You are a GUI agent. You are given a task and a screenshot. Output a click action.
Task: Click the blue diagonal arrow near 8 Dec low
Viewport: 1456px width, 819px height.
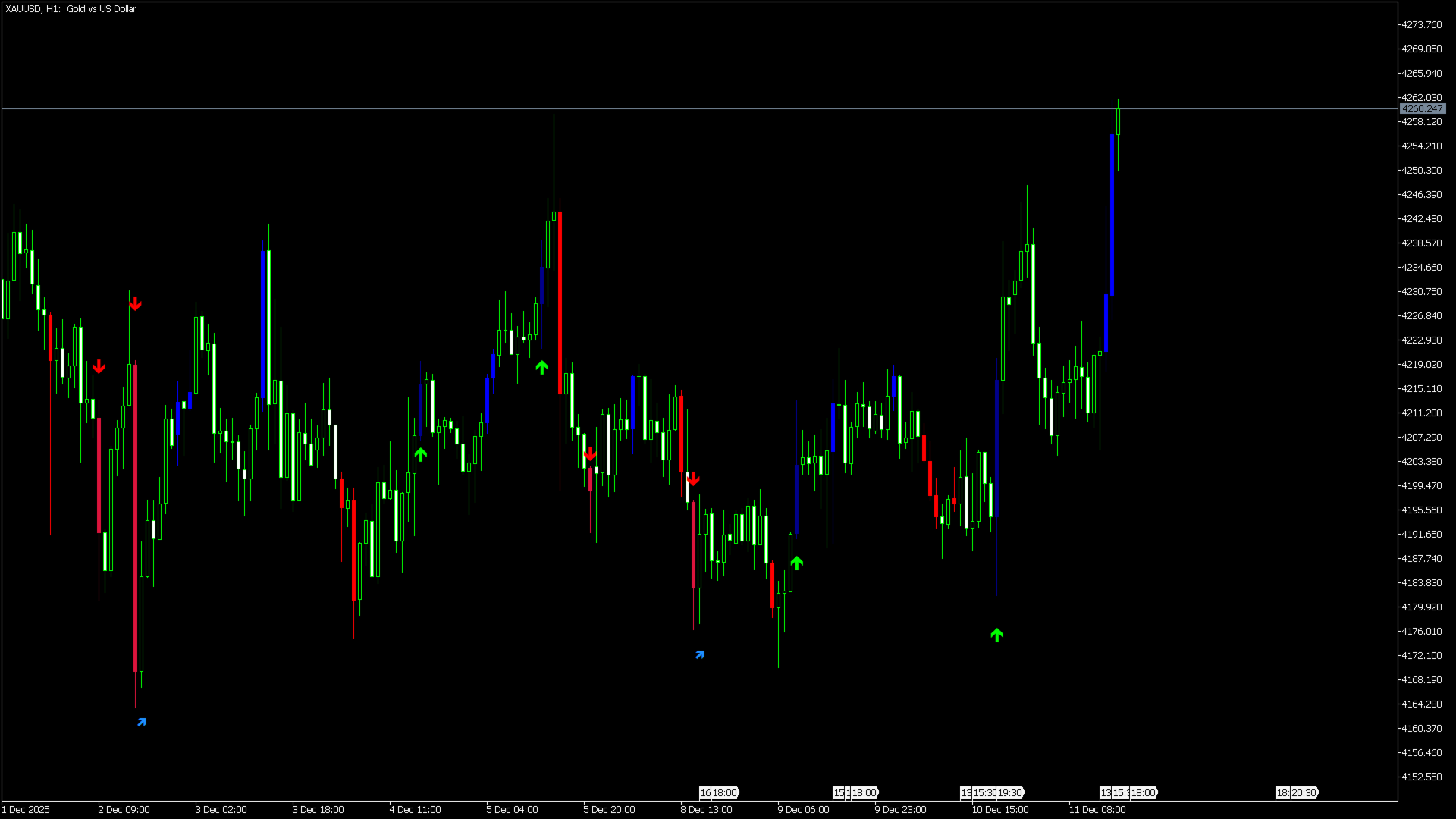pyautogui.click(x=700, y=654)
